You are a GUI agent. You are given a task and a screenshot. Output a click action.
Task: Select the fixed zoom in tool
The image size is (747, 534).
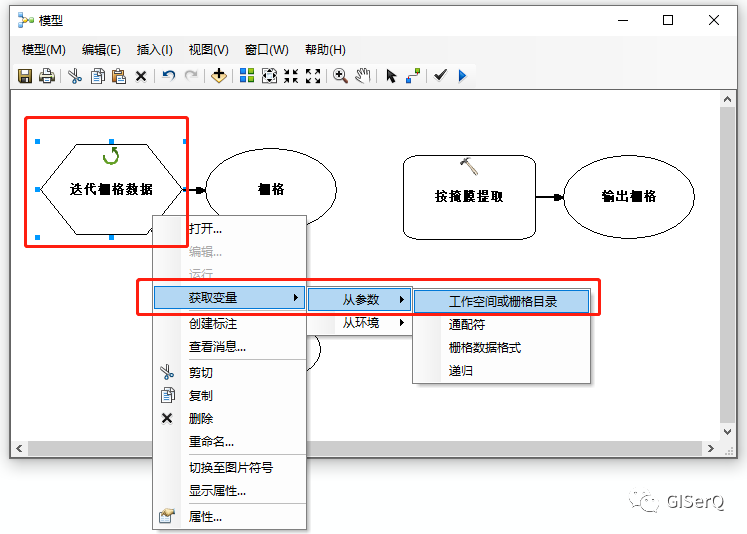[x=291, y=76]
